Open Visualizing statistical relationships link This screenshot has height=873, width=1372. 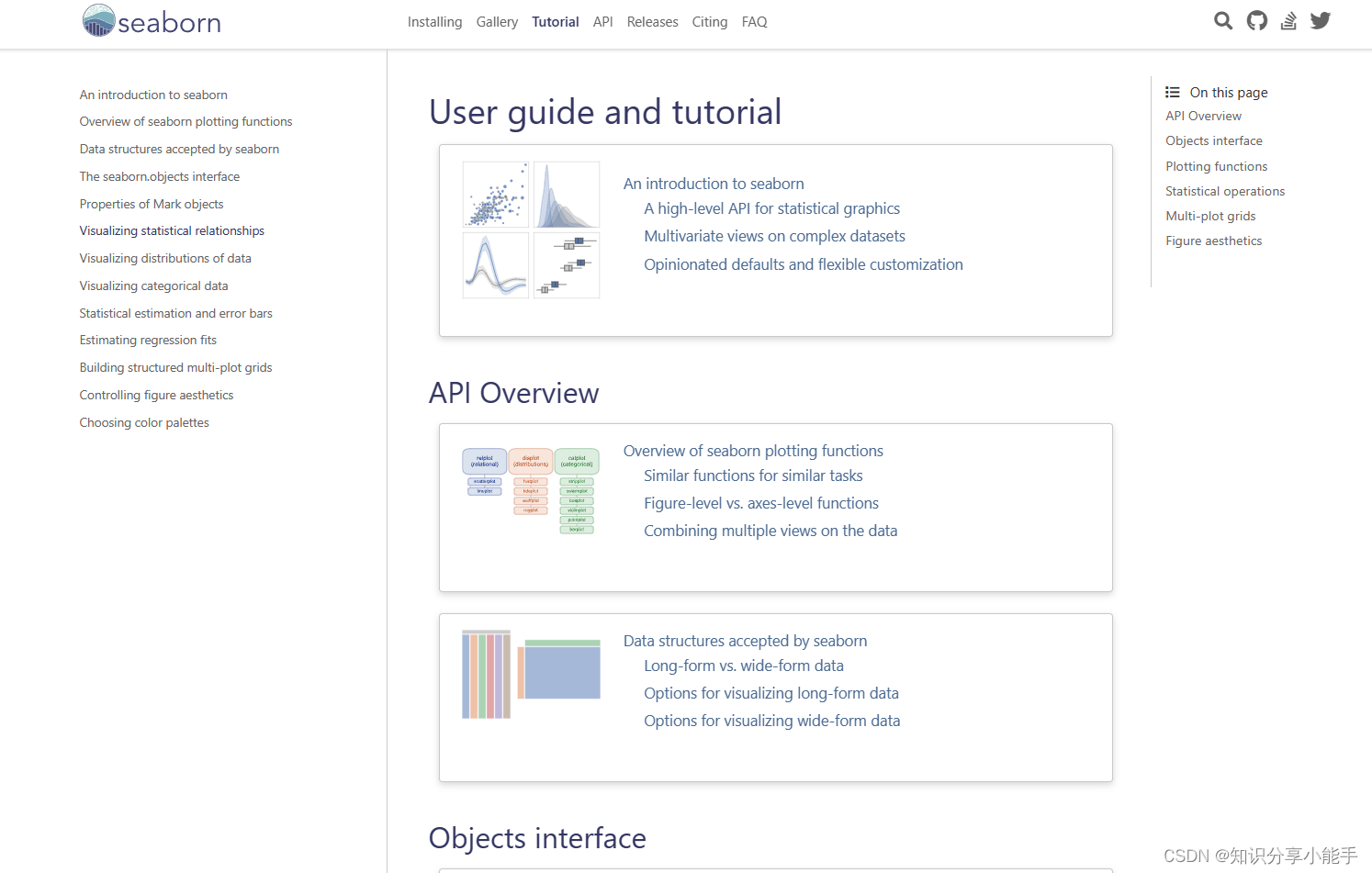click(x=172, y=230)
